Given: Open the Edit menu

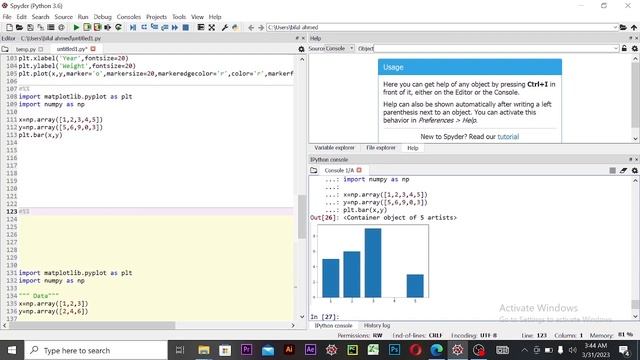Looking at the screenshot, I should [22, 17].
